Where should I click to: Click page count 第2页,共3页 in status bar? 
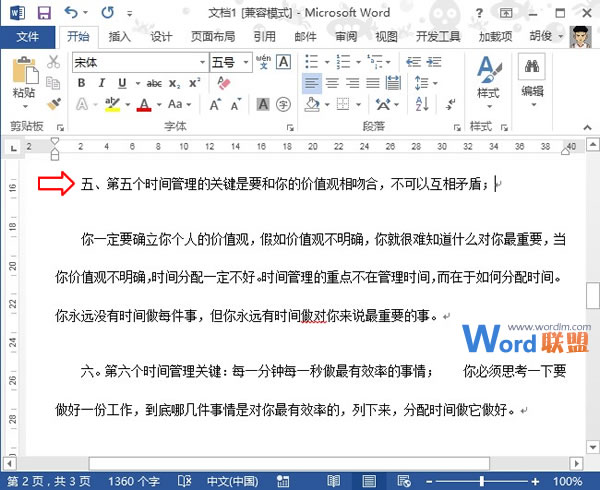click(49, 481)
